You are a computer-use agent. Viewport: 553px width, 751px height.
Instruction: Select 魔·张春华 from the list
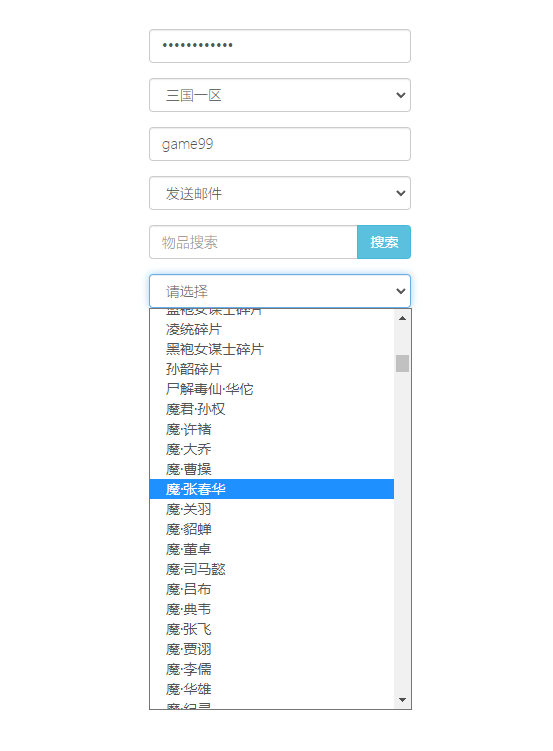[271, 489]
